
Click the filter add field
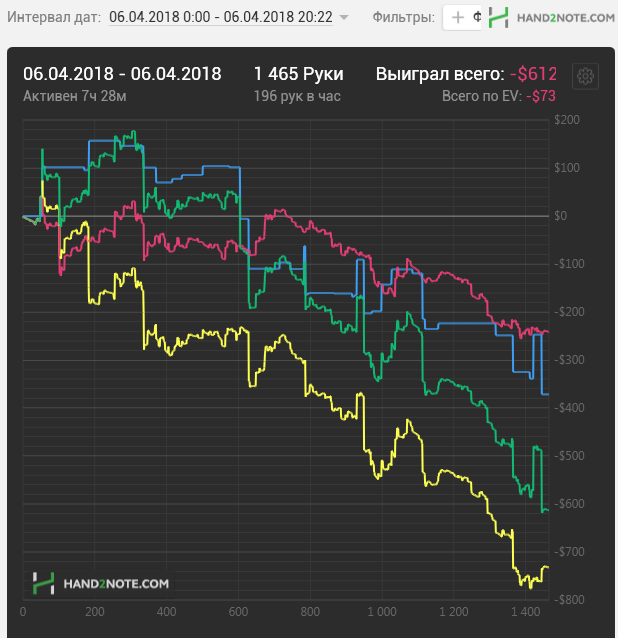[462, 17]
